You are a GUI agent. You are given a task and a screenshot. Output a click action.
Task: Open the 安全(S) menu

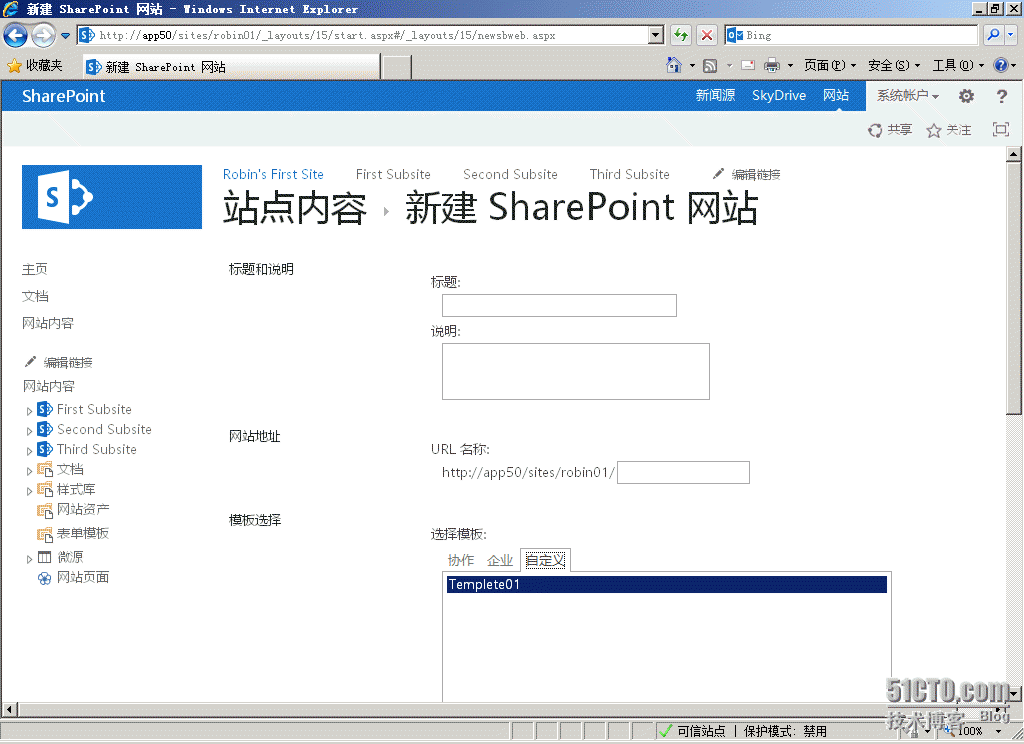893,65
